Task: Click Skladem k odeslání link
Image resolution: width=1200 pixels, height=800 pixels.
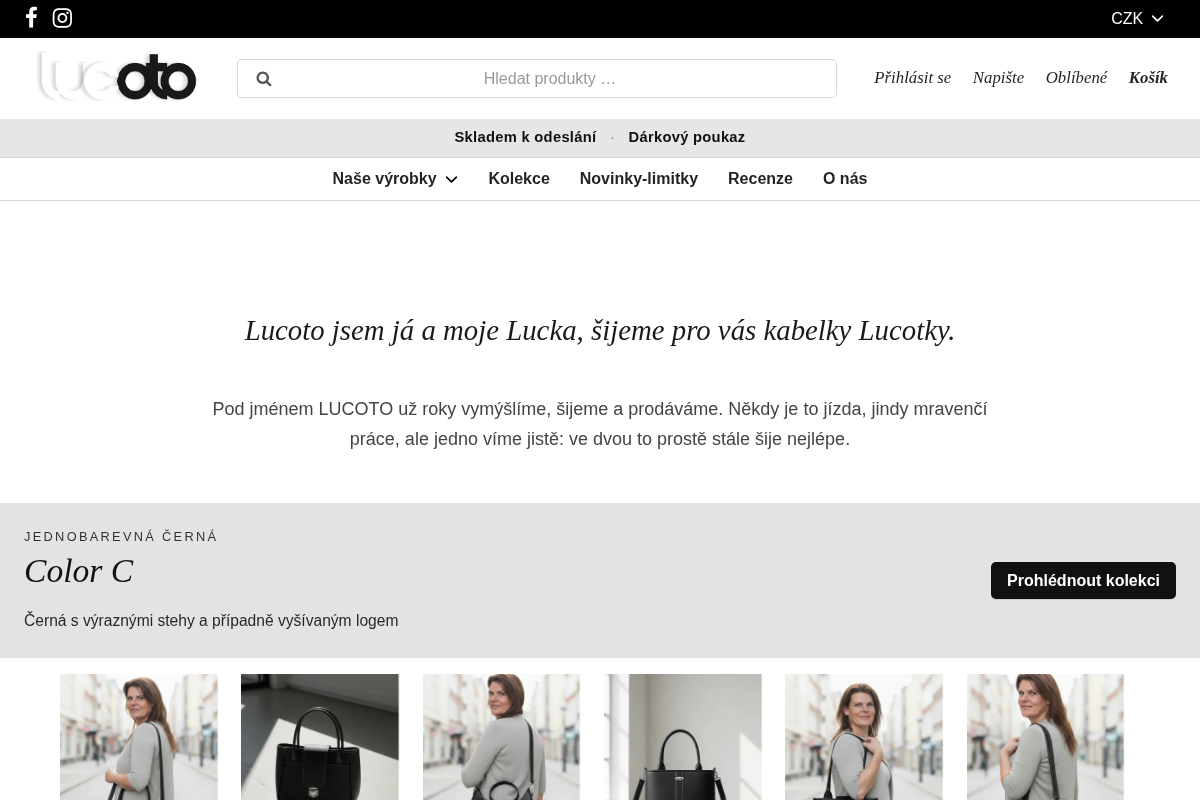Action: pyautogui.click(x=525, y=137)
